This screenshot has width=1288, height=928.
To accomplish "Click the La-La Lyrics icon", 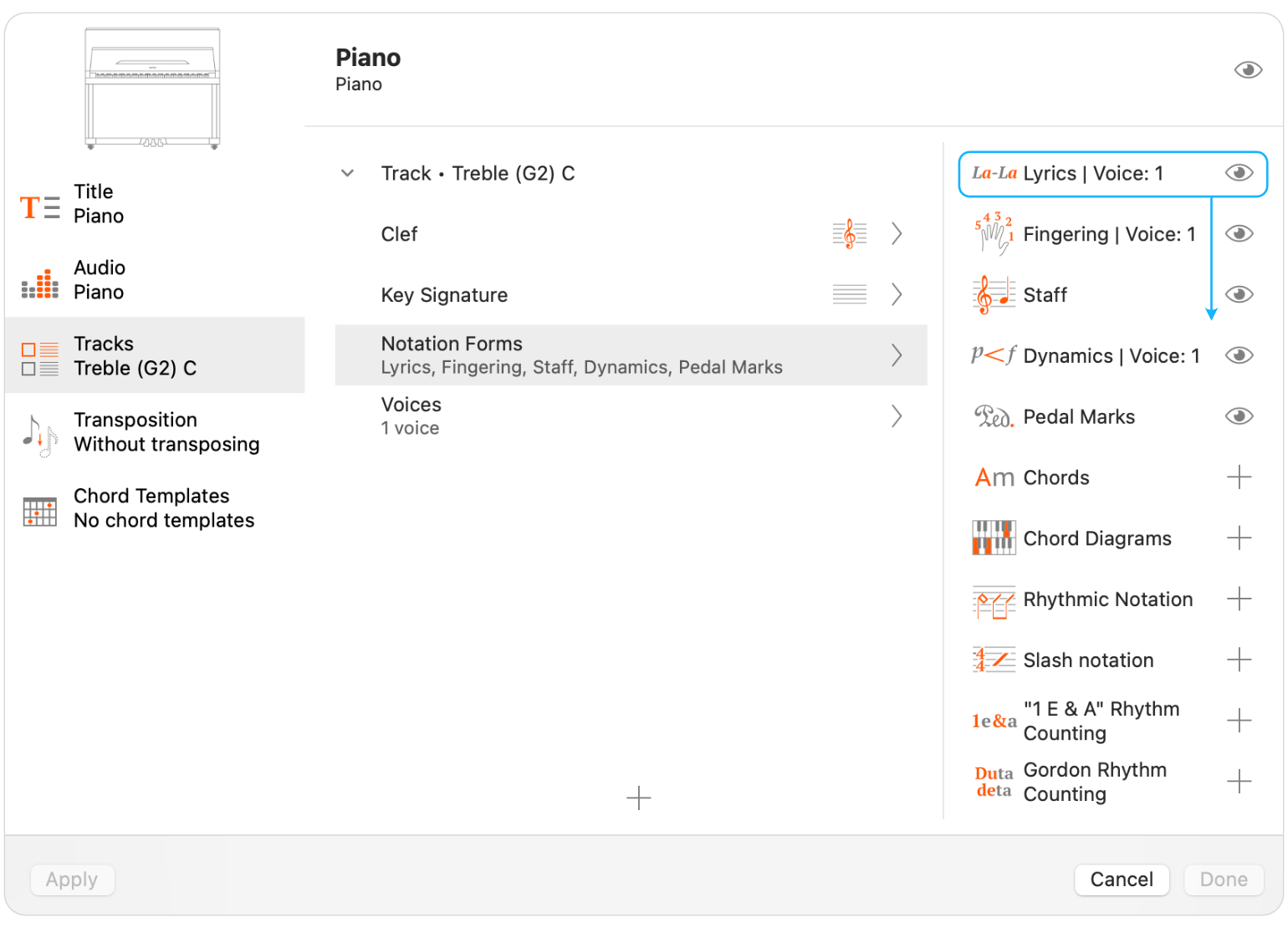I will pyautogui.click(x=994, y=173).
